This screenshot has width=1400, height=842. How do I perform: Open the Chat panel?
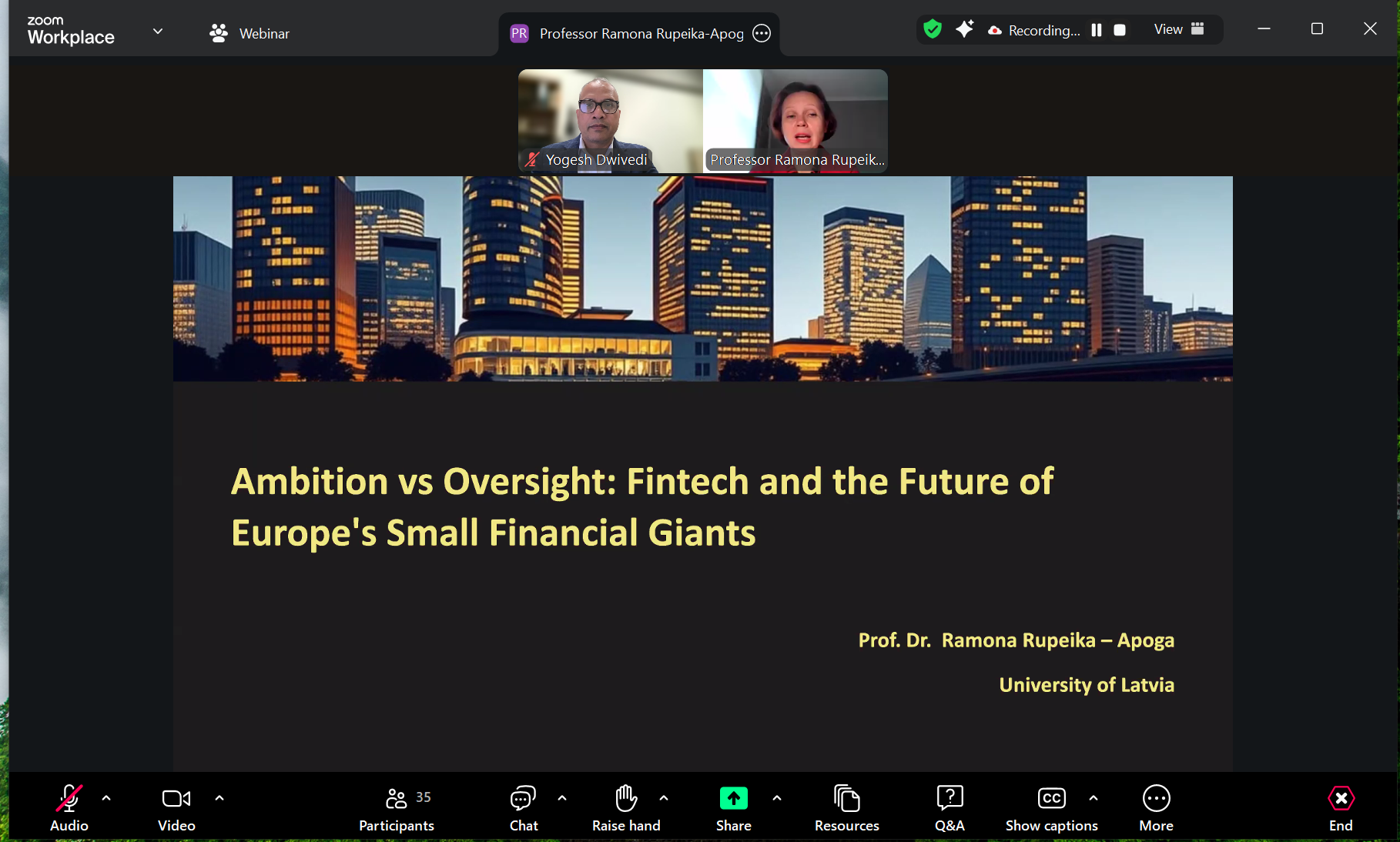pyautogui.click(x=524, y=807)
